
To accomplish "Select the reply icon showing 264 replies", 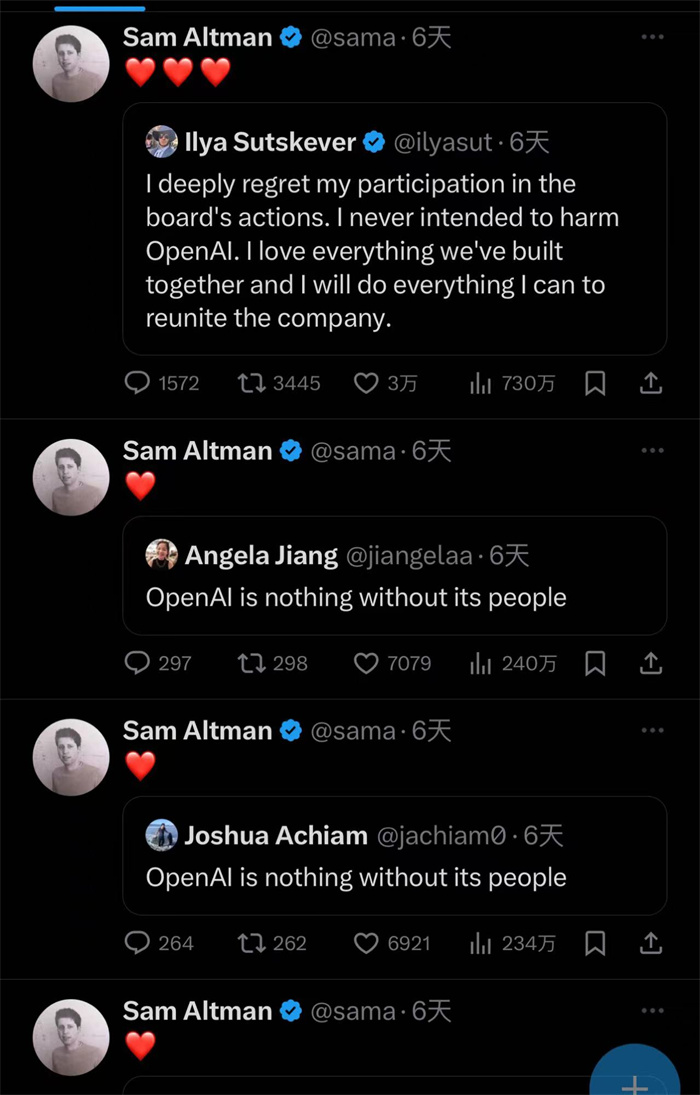I will point(137,943).
